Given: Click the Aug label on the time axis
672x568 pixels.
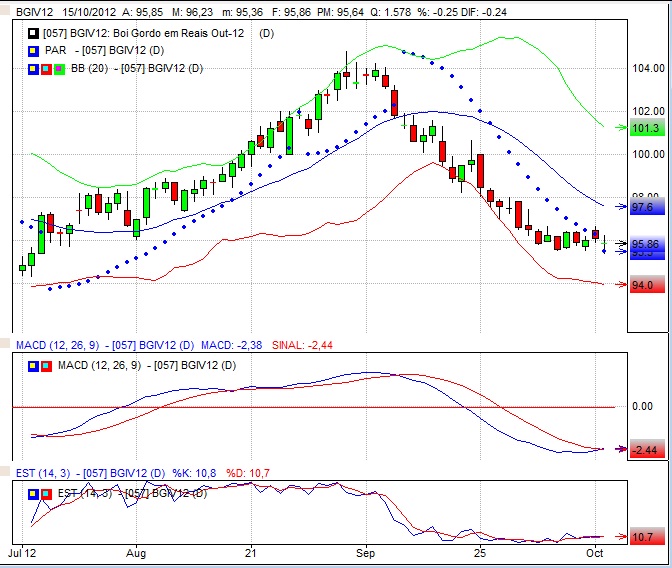Looking at the screenshot, I should [137, 551].
